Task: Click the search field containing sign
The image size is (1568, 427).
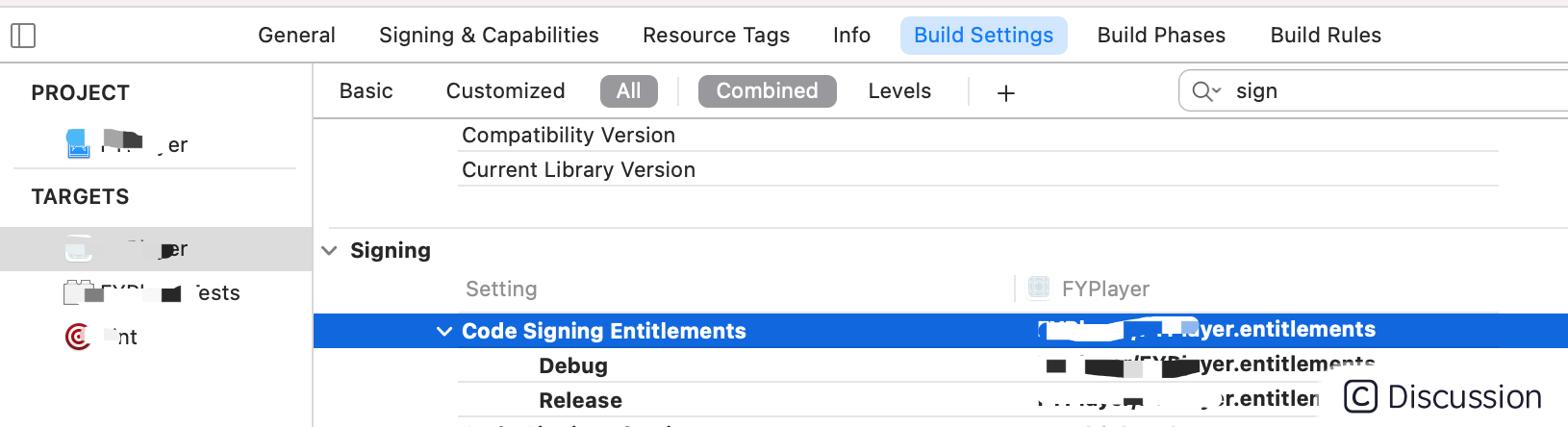Action: (1374, 91)
